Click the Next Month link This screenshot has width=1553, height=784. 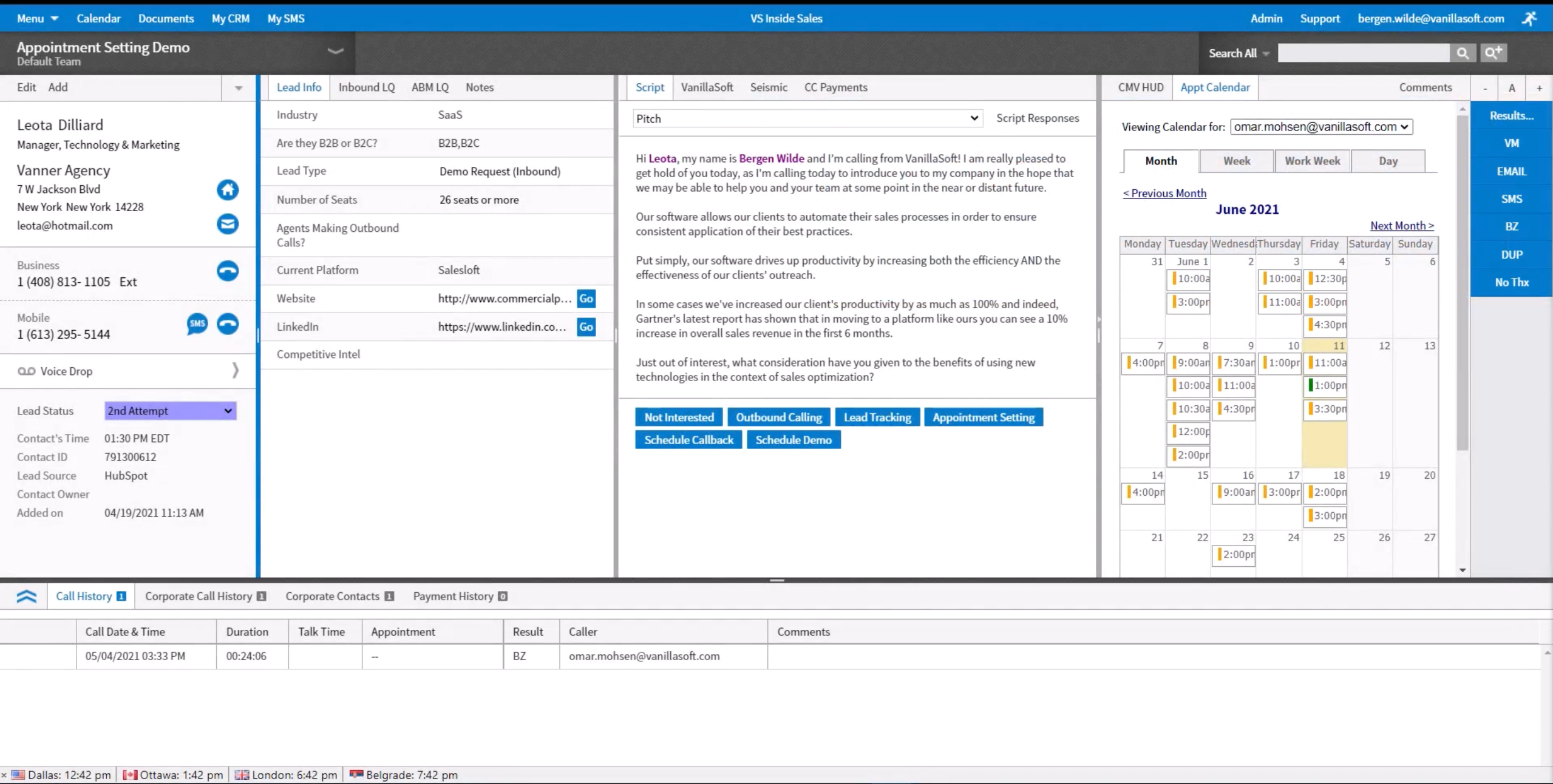coord(1401,226)
